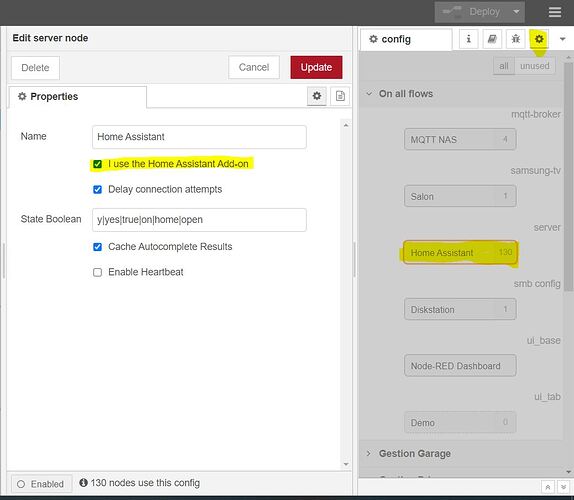Image resolution: width=574 pixels, height=500 pixels.
Task: Open the configuration nodes gear tab
Action: point(539,39)
